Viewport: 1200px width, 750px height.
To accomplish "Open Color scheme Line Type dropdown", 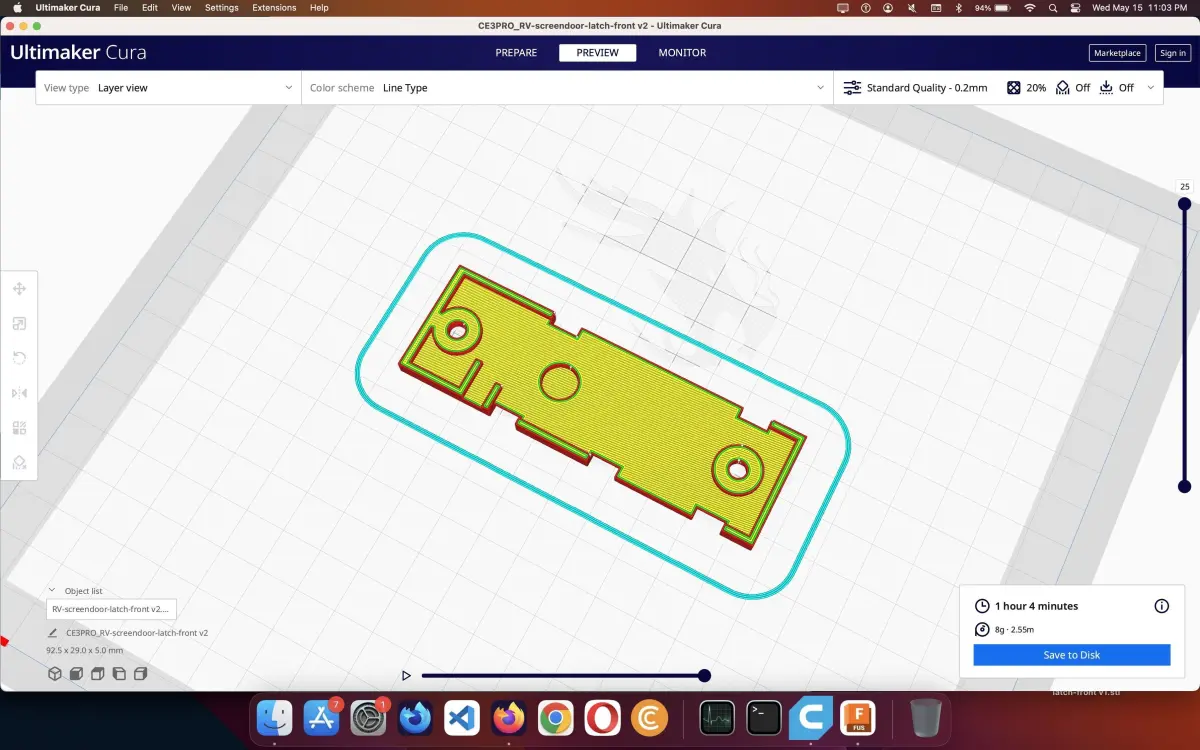I will (x=567, y=88).
